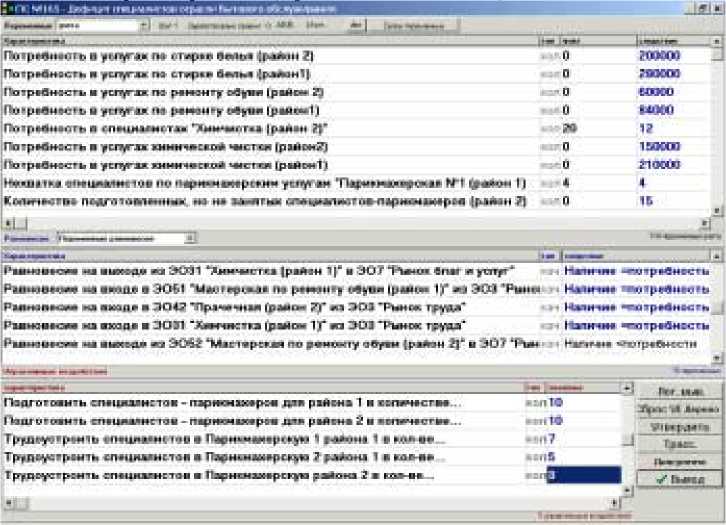This screenshot has height=525, width=726.
Task: Click value 7 in the Парикмахерскую 1 района 1 row
Action: (551, 439)
